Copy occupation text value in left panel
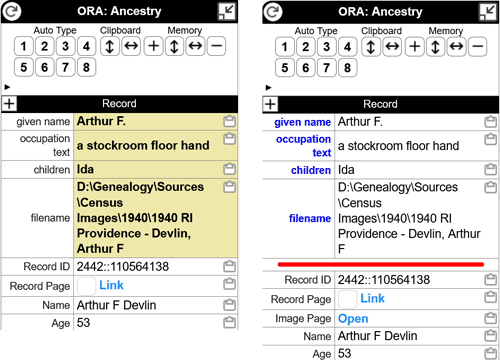 coord(229,138)
